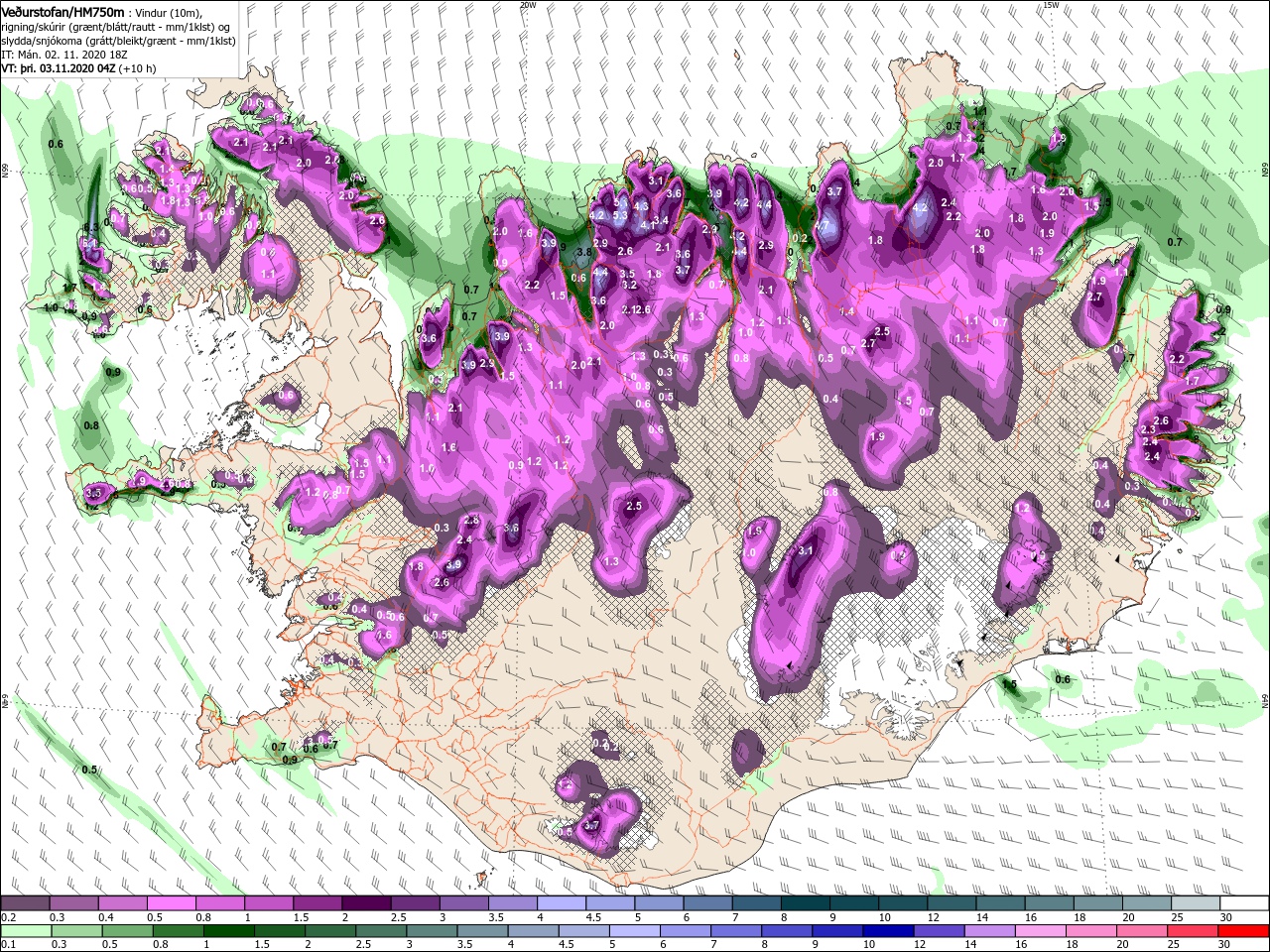Select the violet rain swatch at 12
The image size is (1270, 952).
pyautogui.click(x=940, y=932)
